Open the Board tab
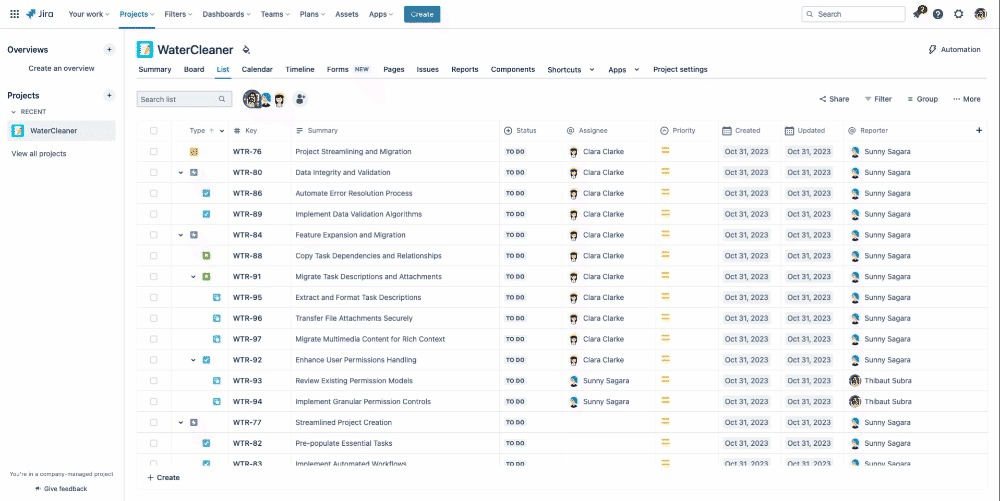The image size is (1000, 501). click(194, 70)
